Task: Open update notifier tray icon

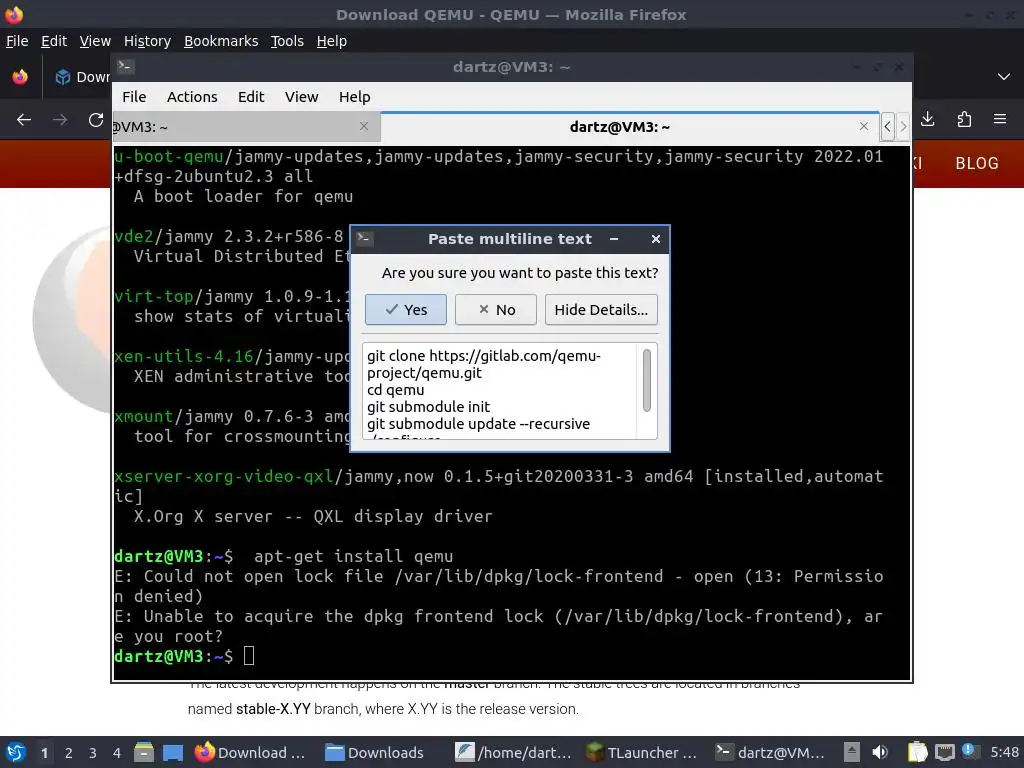Action: point(969,751)
